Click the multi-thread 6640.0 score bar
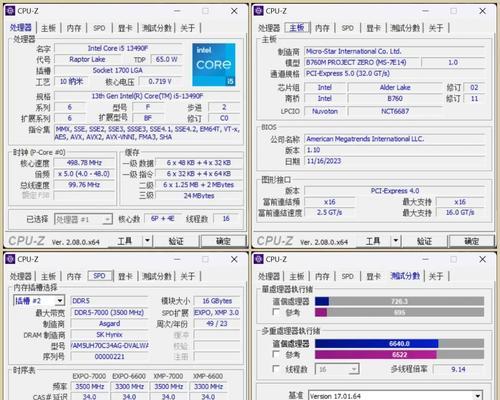The image size is (500, 400). tap(399, 343)
